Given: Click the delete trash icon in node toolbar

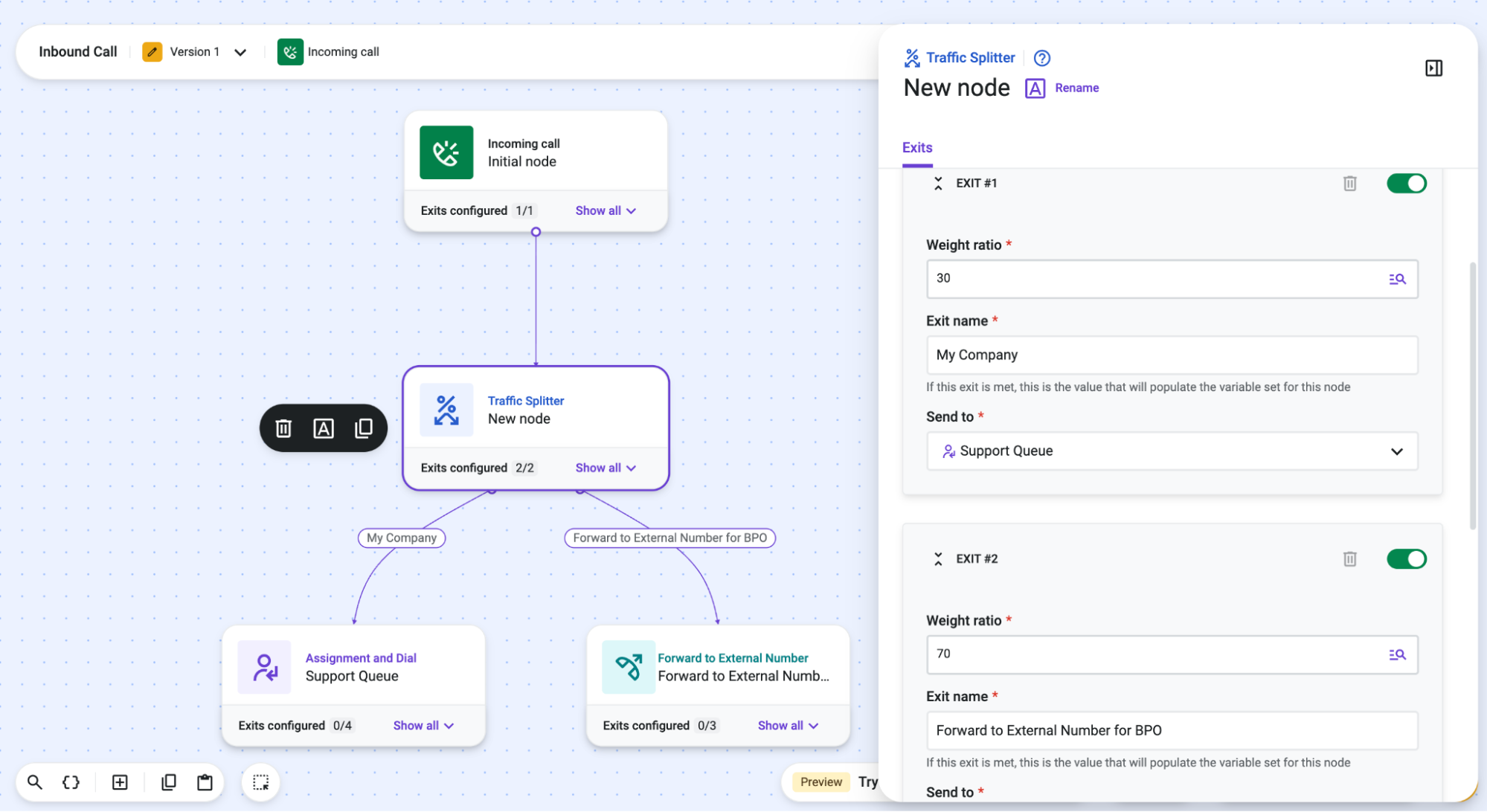Looking at the screenshot, I should click(283, 428).
